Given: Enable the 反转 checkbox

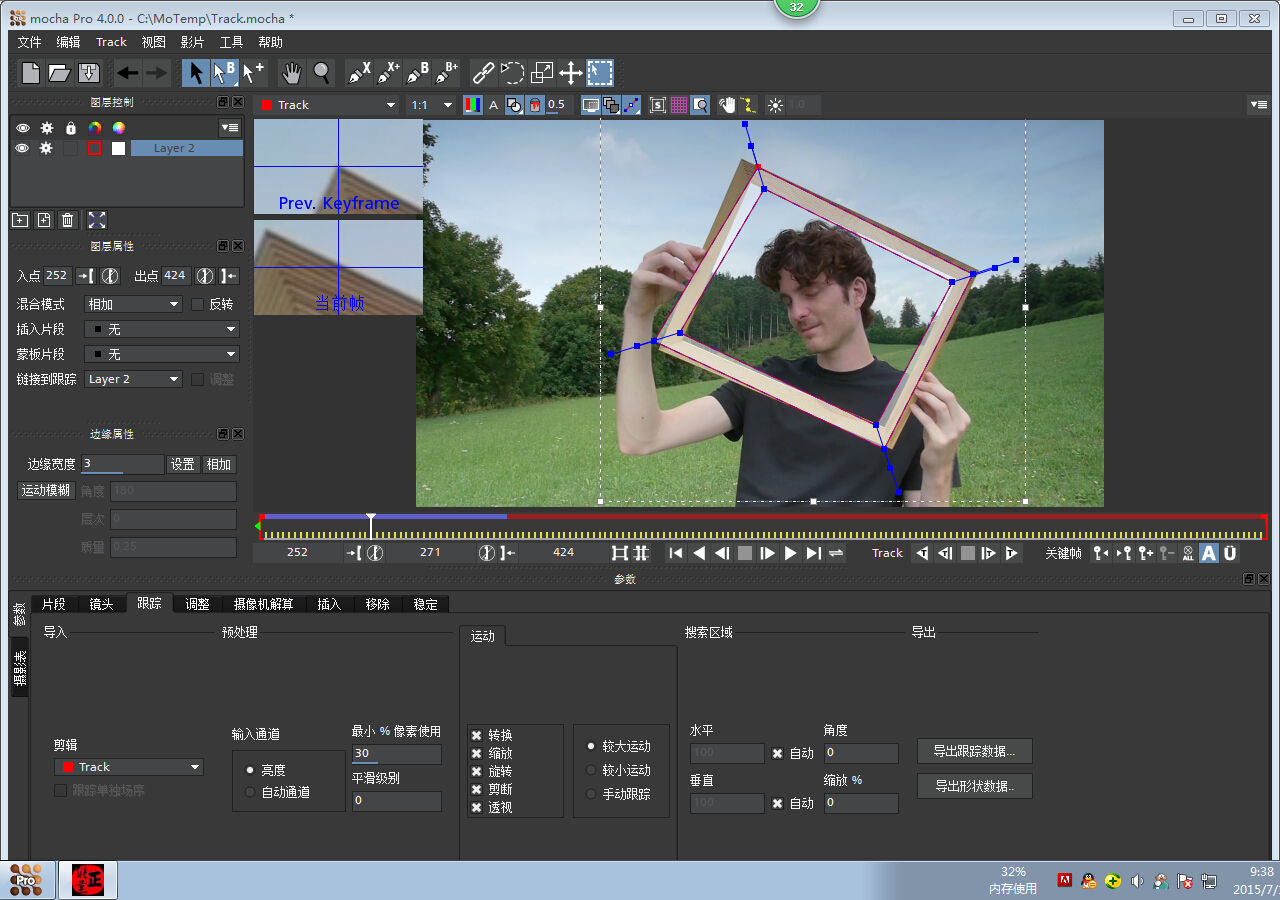Looking at the screenshot, I should 197,304.
